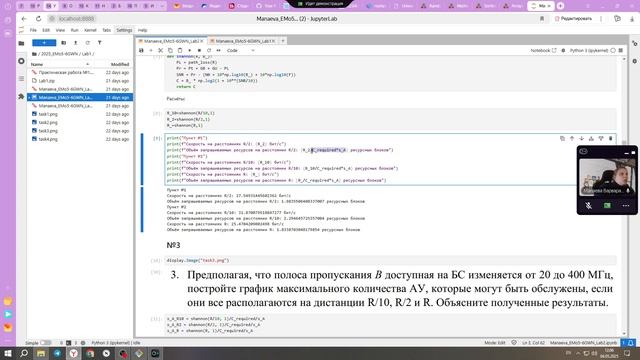Click the root folder icon in breadcrumb
Viewport: 640px width, 360px height.
pos(34,54)
